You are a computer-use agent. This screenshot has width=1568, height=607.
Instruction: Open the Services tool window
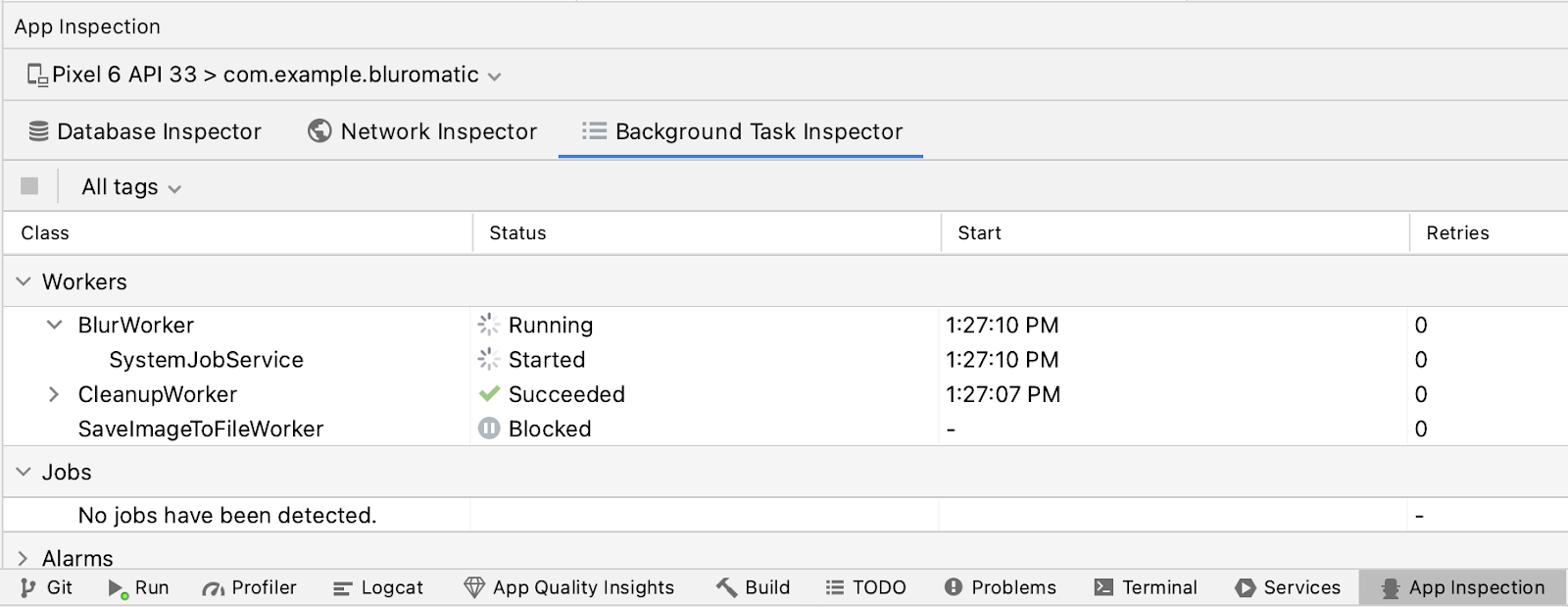(1288, 587)
